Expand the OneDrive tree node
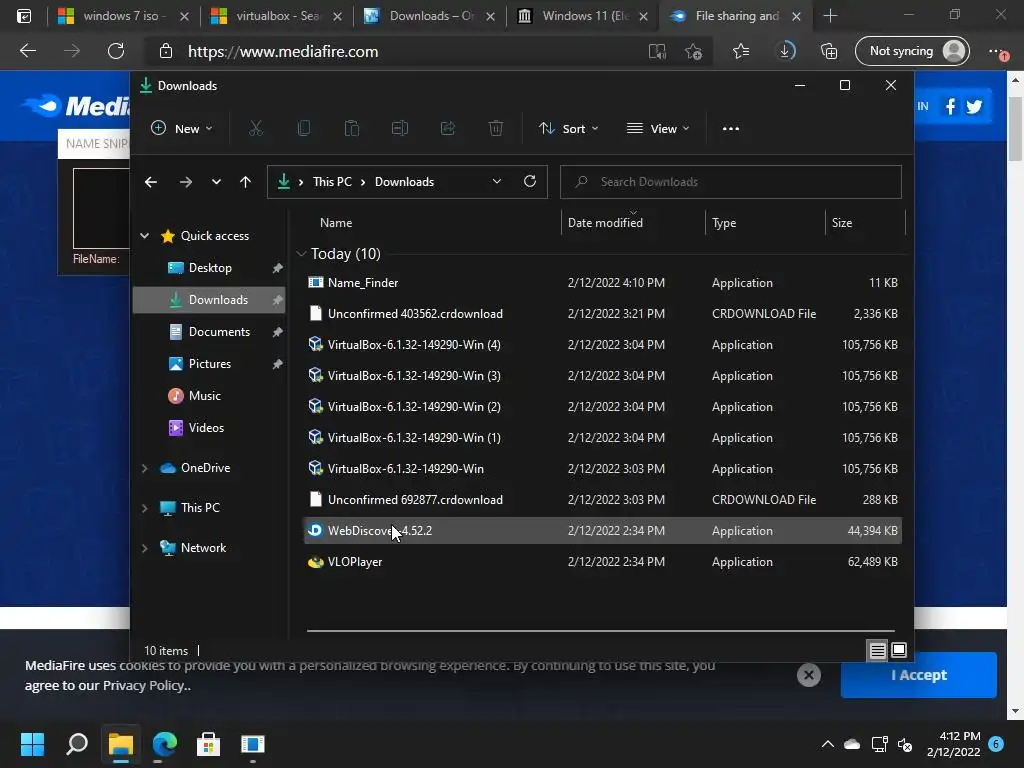Image resolution: width=1024 pixels, height=768 pixels. 144,468
